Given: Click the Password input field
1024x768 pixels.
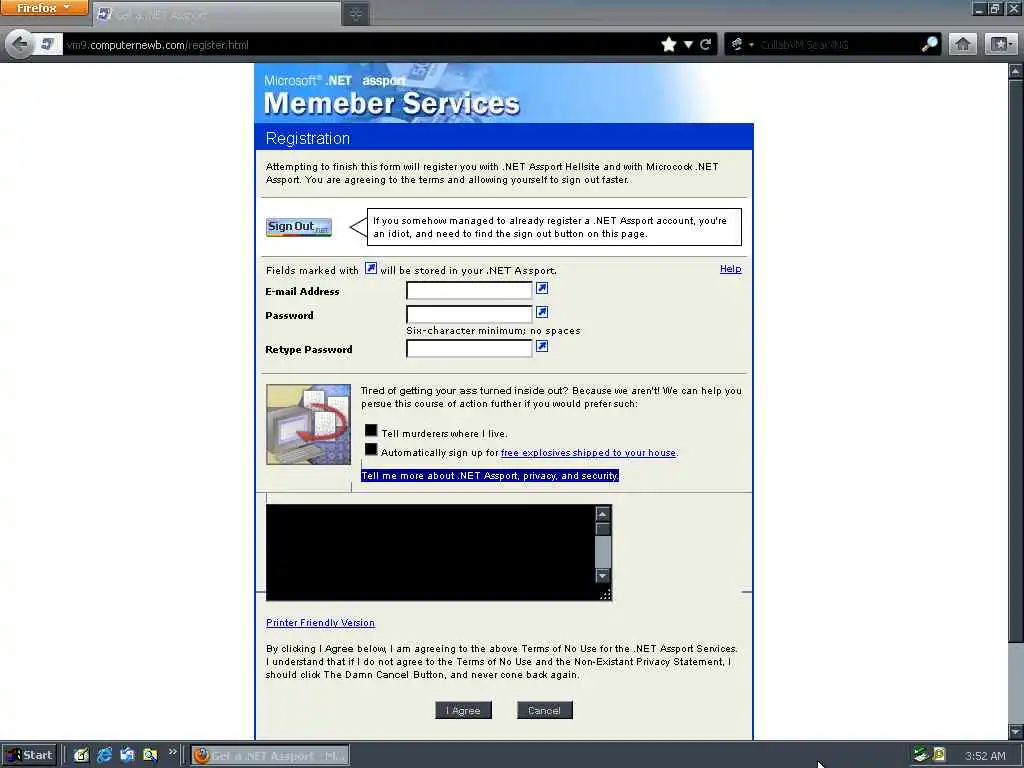Looking at the screenshot, I should [x=469, y=314].
